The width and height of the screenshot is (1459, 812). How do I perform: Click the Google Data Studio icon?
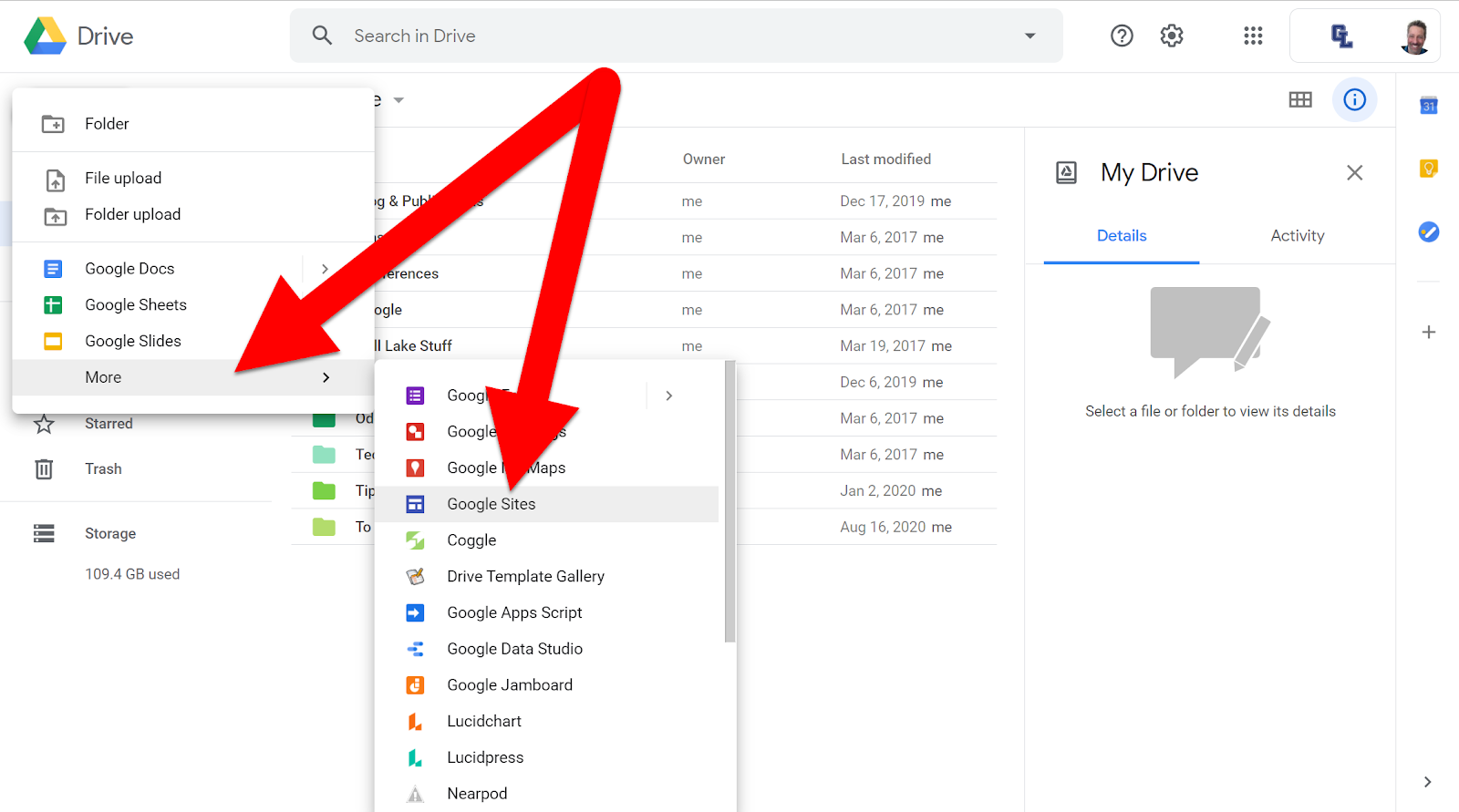coord(415,649)
